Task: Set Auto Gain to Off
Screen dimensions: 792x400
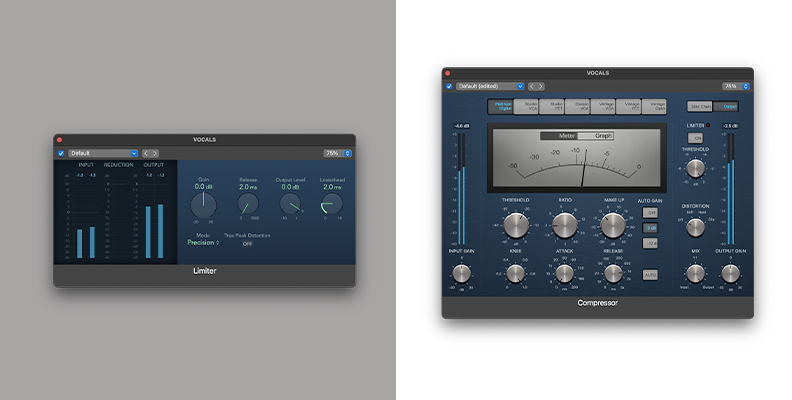Action: (x=650, y=213)
